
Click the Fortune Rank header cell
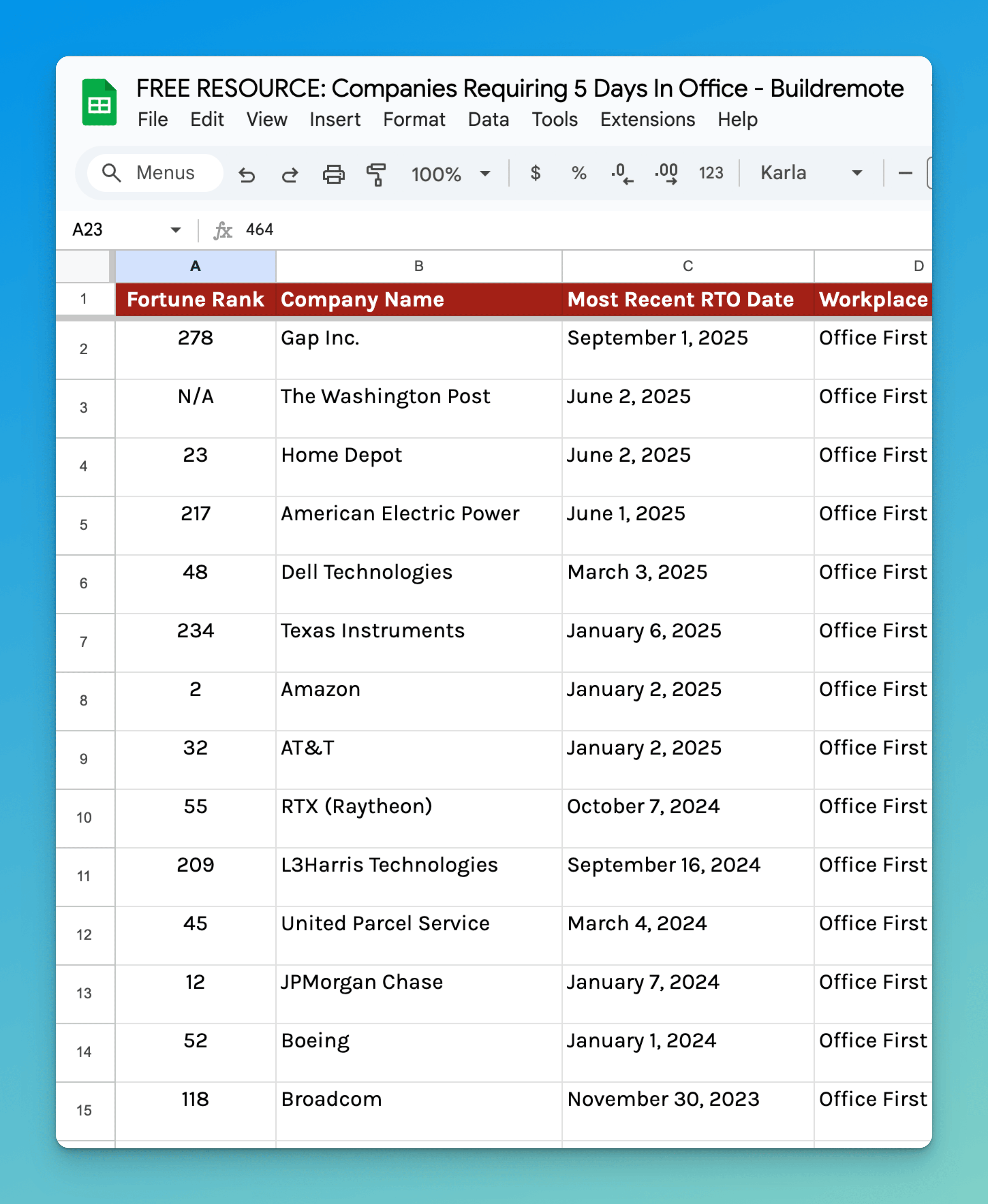coord(195,299)
